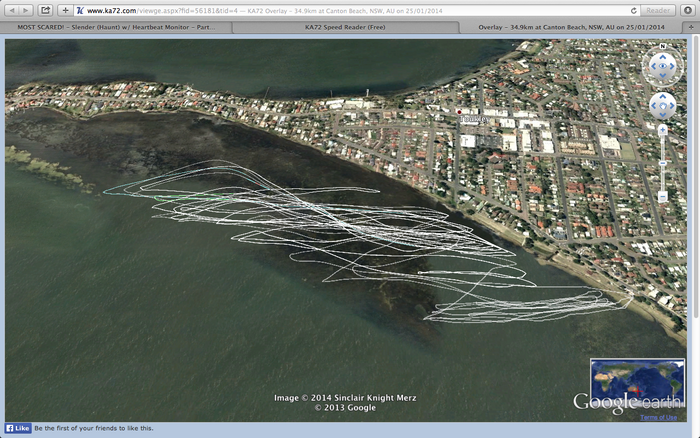Open the Terms of Use link
Viewport: 700px width, 438px height.
pyautogui.click(x=658, y=417)
